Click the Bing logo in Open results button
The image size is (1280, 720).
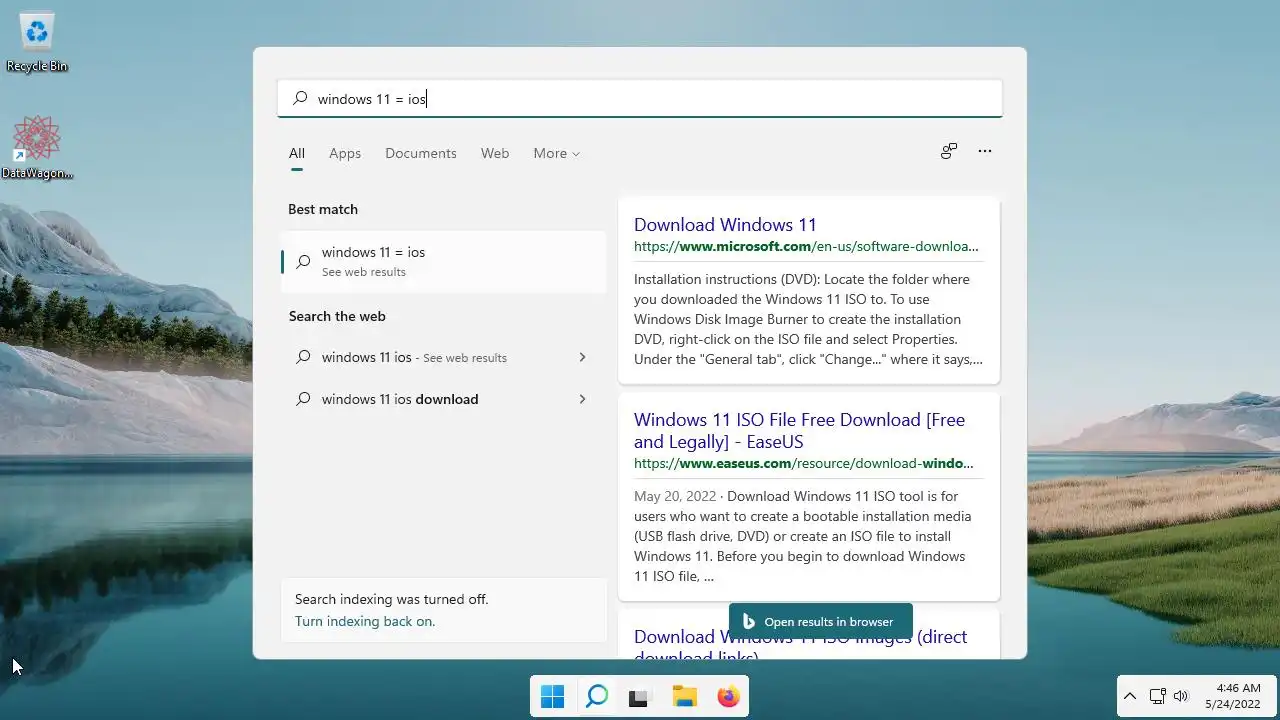tap(748, 621)
